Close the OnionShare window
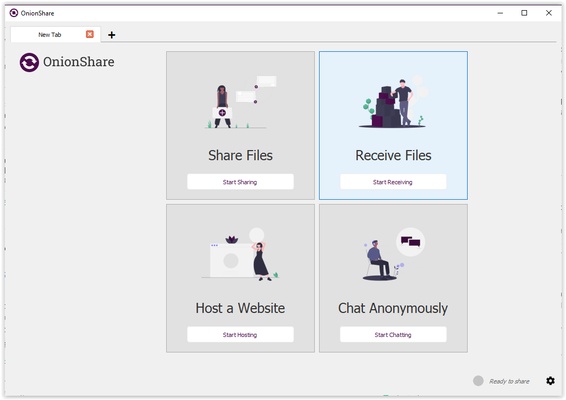Image resolution: width=566 pixels, height=400 pixels. click(x=549, y=13)
